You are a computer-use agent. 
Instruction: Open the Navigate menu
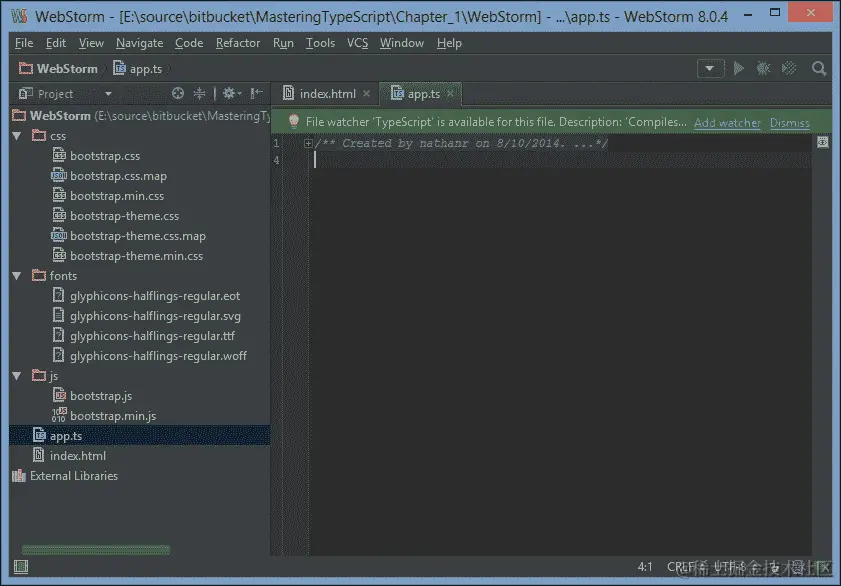tap(139, 43)
